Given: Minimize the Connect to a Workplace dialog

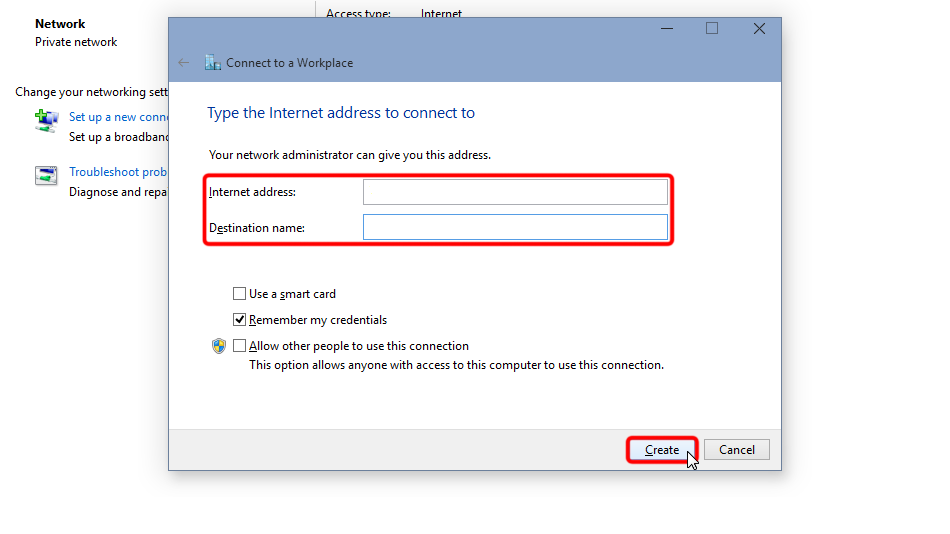Looking at the screenshot, I should tap(665, 29).
